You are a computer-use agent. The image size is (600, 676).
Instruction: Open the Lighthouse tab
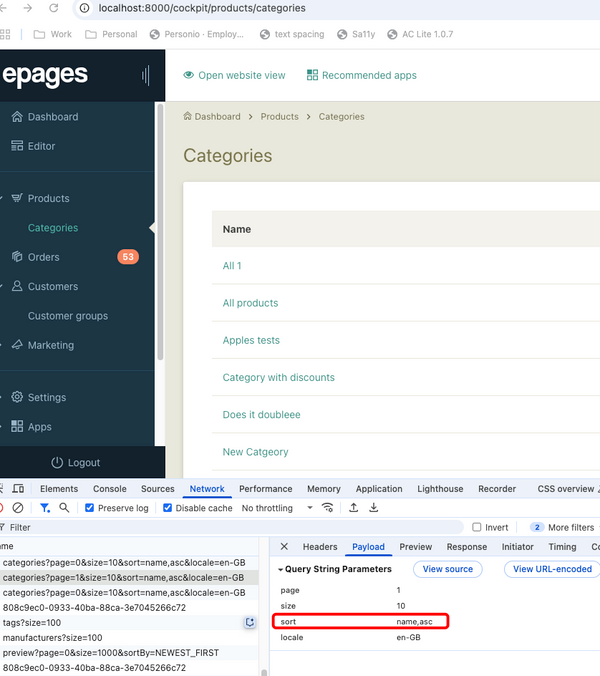click(440, 488)
